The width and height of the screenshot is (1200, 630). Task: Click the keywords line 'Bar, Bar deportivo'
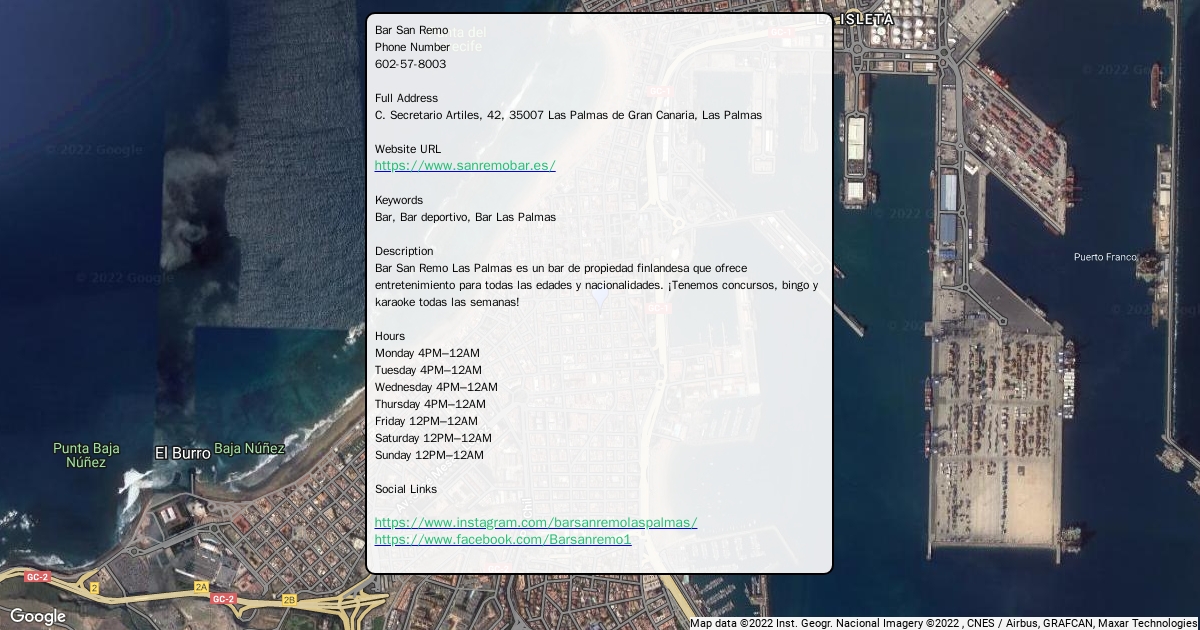tap(465, 217)
